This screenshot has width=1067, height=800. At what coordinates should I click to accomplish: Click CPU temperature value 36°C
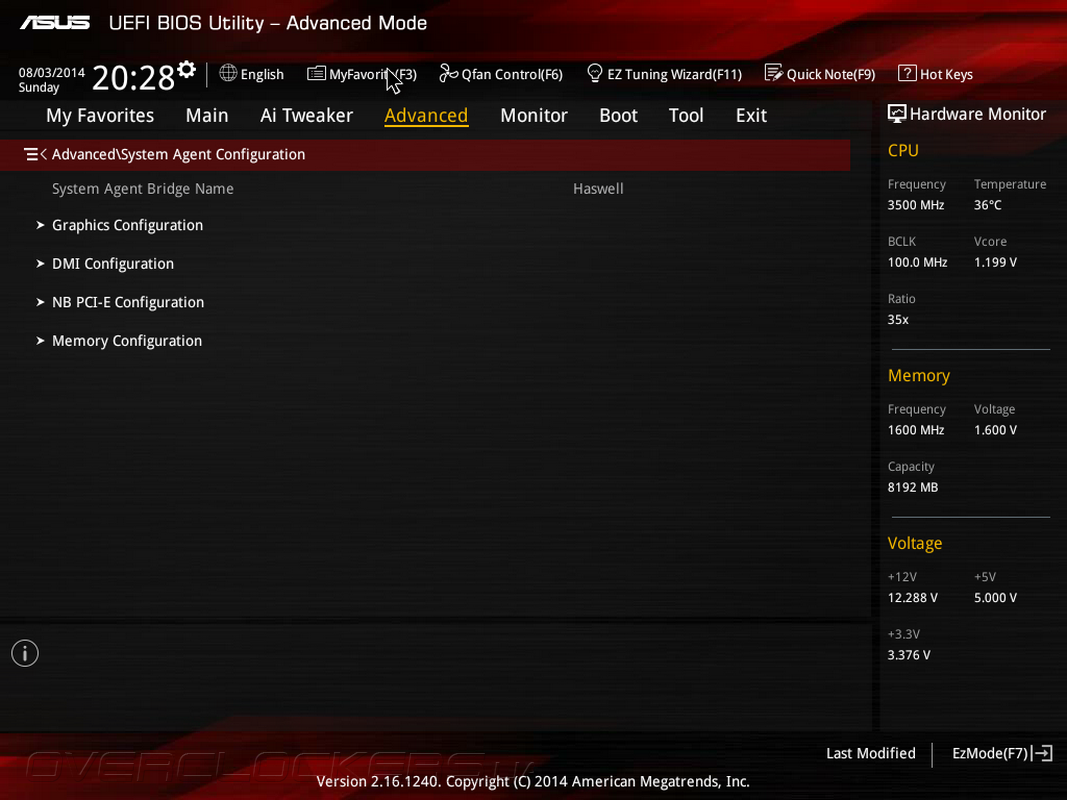click(987, 205)
